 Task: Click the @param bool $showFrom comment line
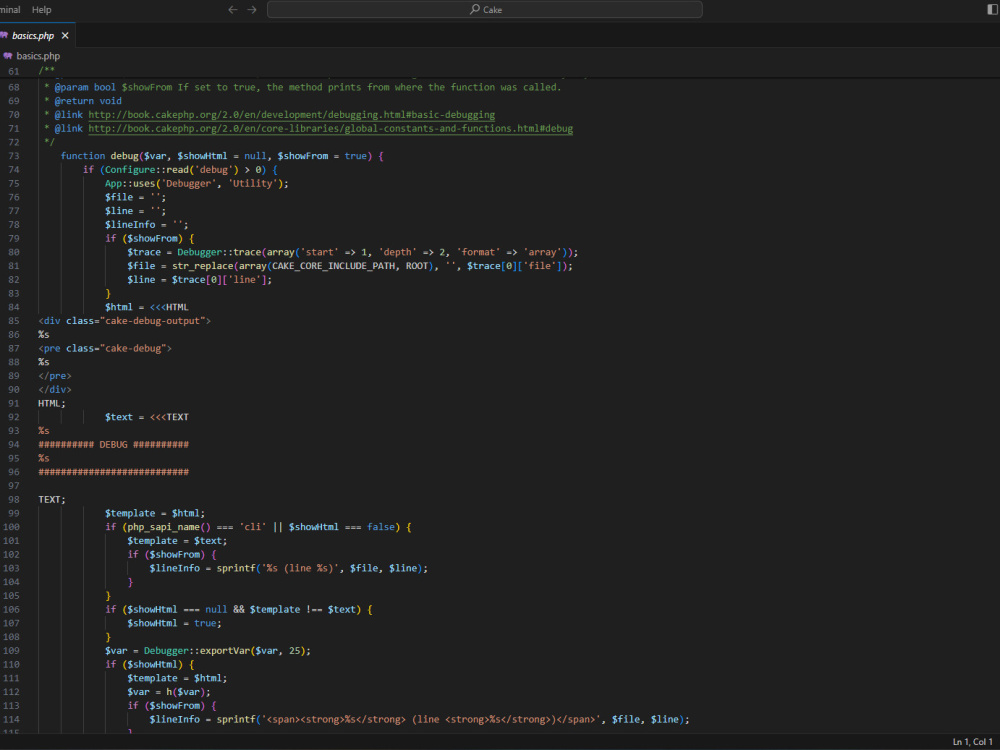point(302,87)
